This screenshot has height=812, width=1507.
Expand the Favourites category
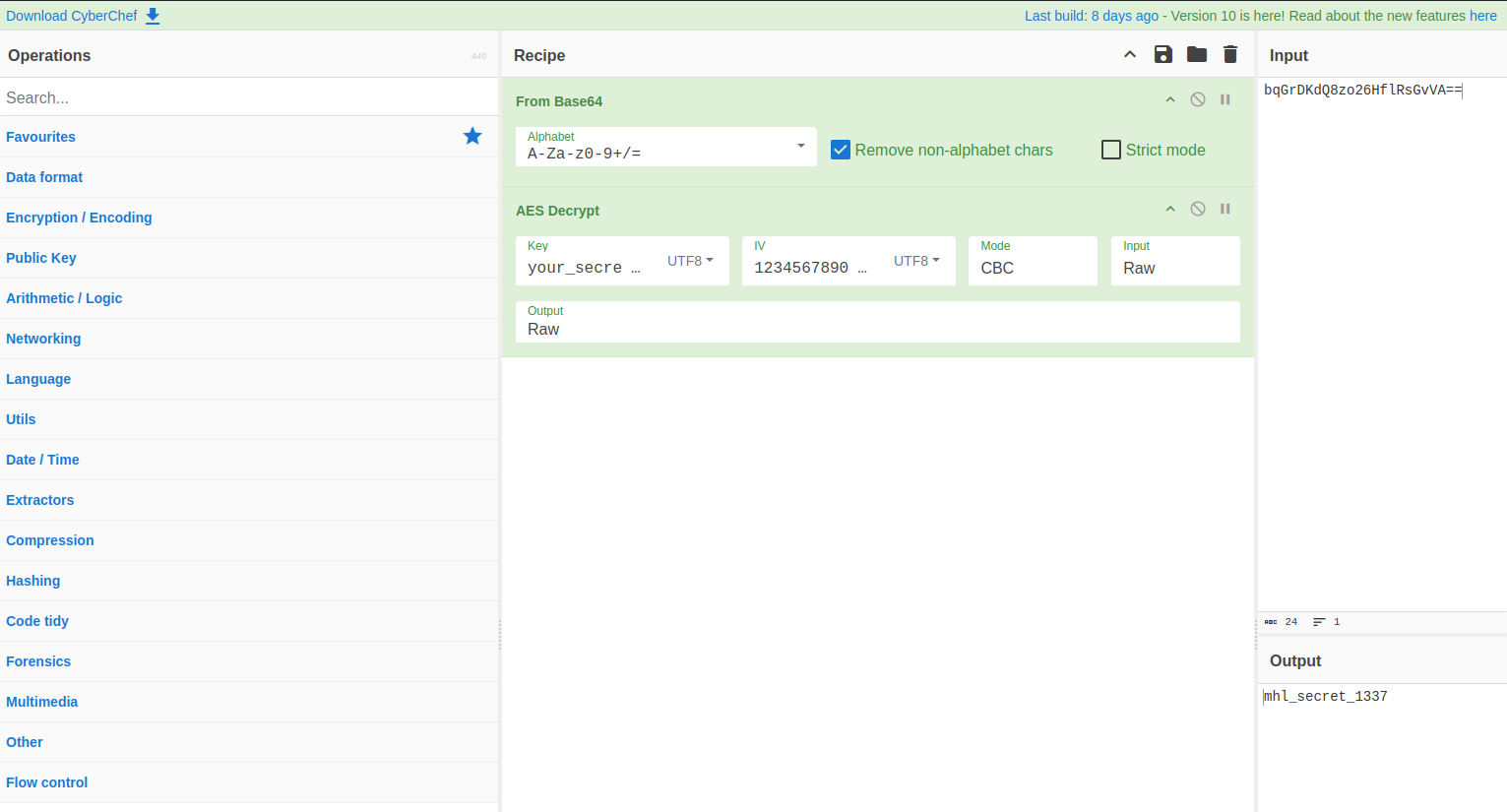249,137
